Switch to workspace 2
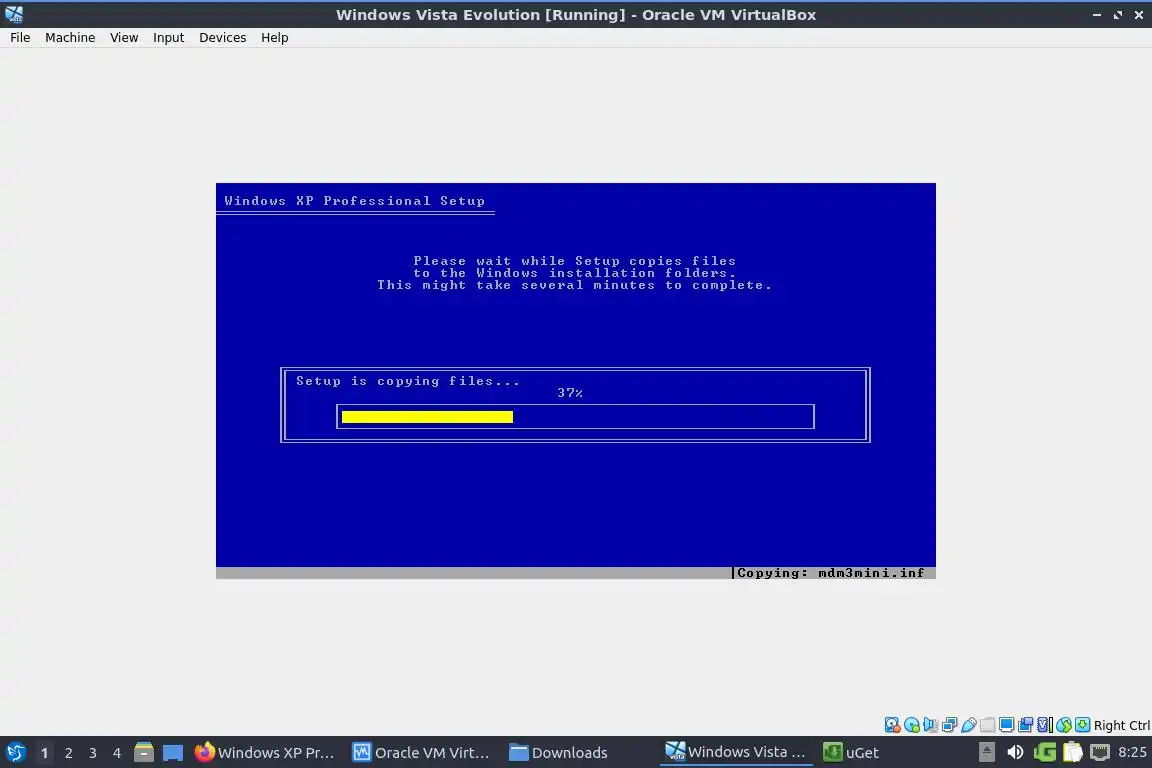 68,753
